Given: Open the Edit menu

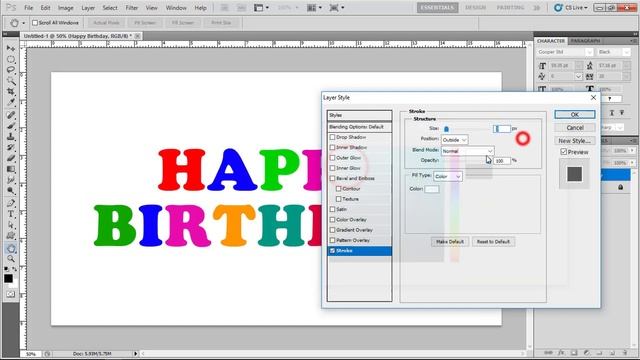Looking at the screenshot, I should [45, 8].
